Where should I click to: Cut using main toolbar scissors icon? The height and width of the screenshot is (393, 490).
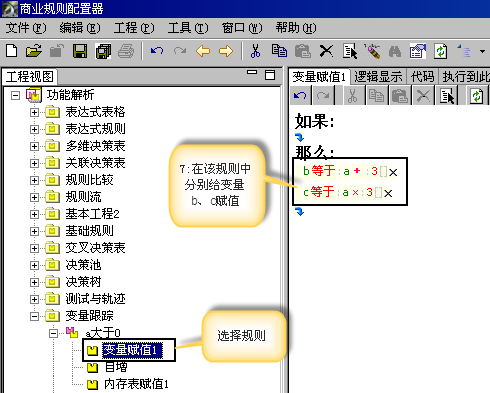pyautogui.click(x=255, y=51)
